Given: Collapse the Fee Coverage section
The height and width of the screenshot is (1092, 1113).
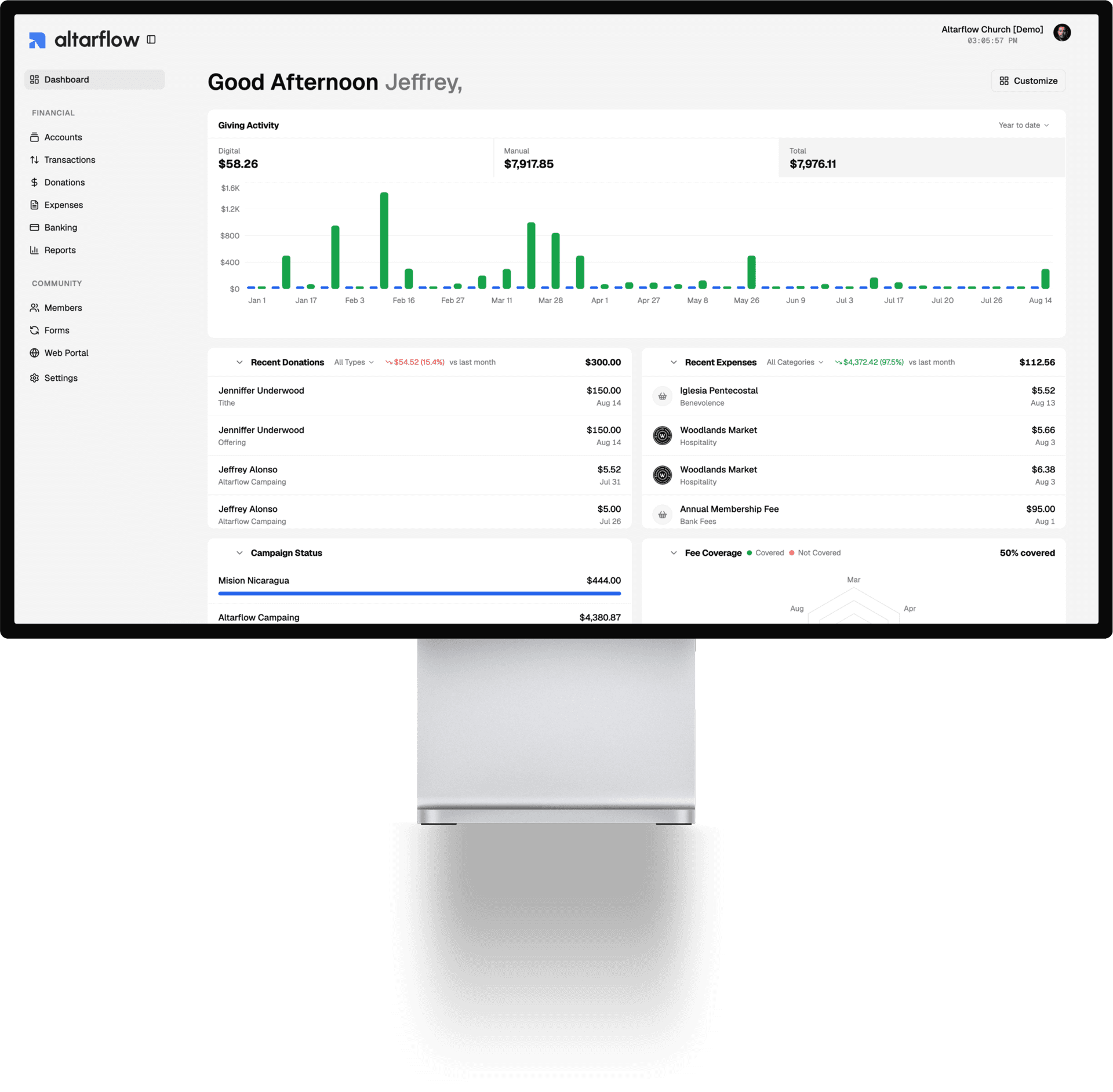Looking at the screenshot, I should tap(674, 553).
